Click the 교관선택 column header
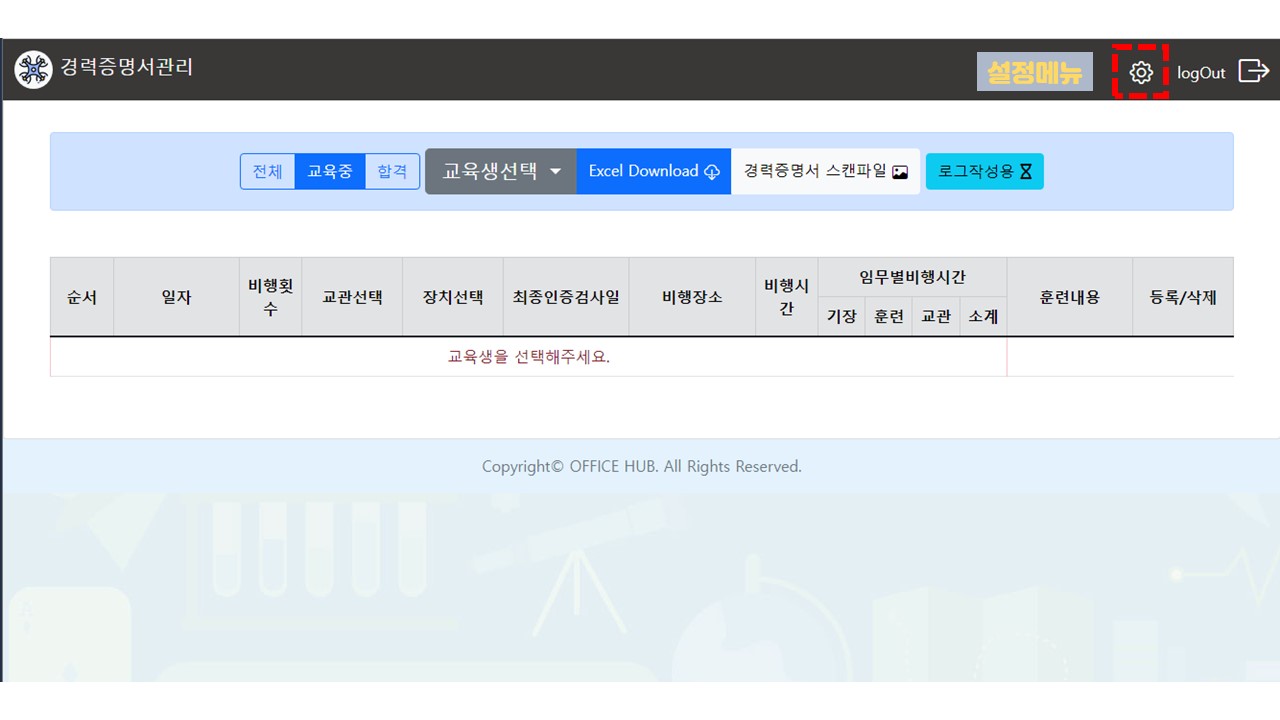The width and height of the screenshot is (1280, 720). click(352, 297)
